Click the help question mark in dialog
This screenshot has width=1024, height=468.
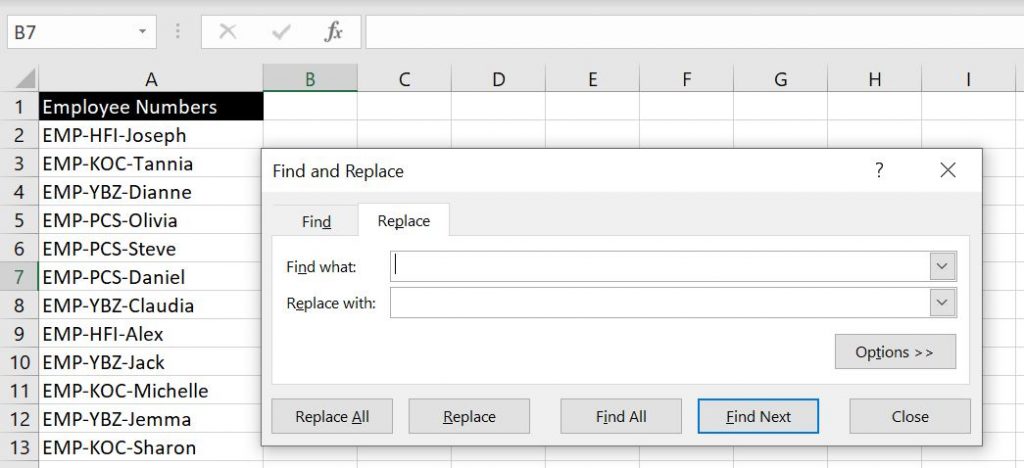879,171
